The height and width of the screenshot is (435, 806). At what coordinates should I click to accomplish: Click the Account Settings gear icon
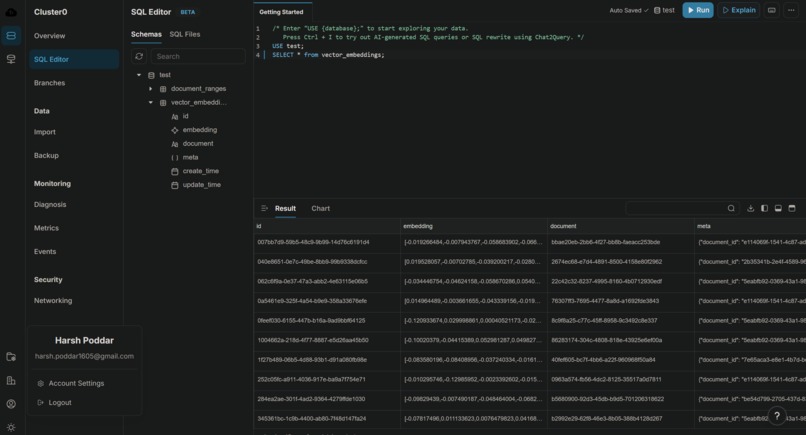tap(41, 384)
